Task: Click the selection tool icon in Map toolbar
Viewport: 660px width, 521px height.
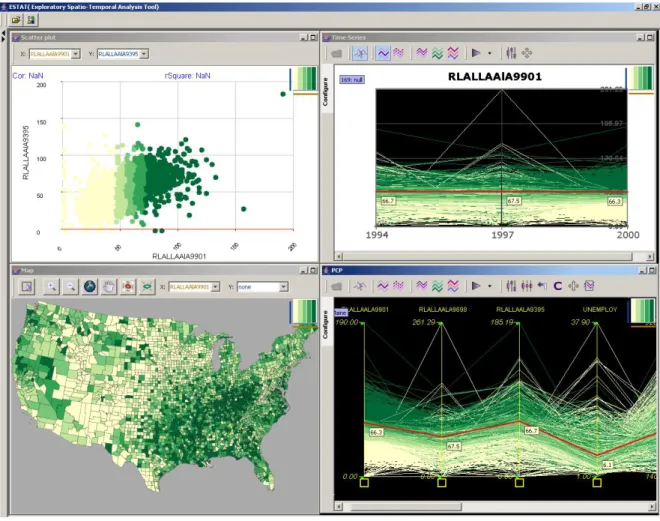Action: pyautogui.click(x=27, y=287)
